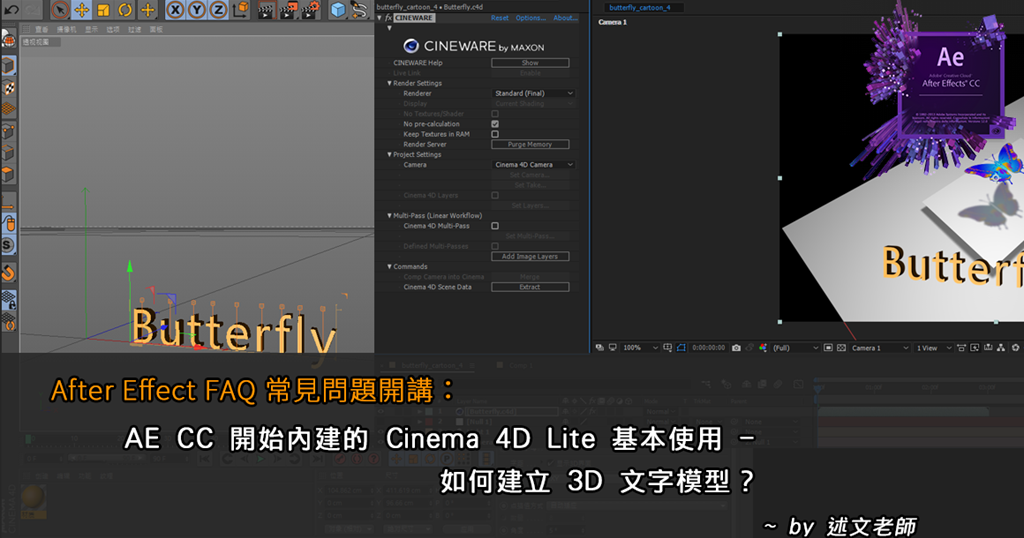
Task: Toggle transparency grid icon
Action: coord(841,348)
